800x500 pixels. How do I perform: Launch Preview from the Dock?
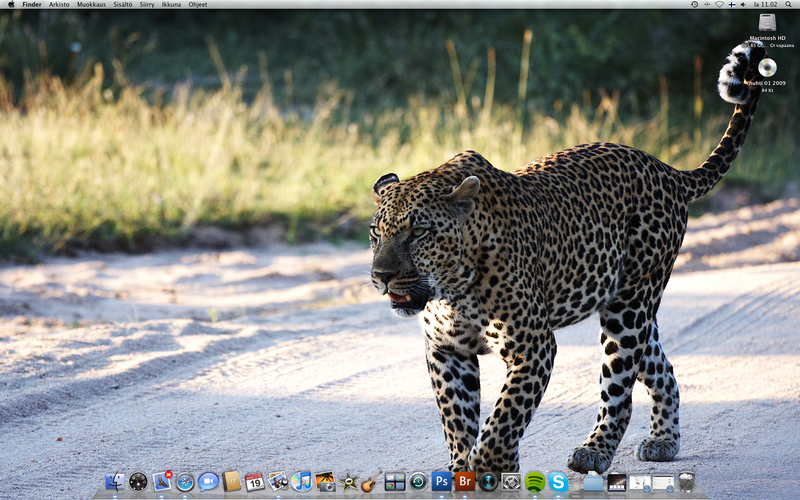278,481
